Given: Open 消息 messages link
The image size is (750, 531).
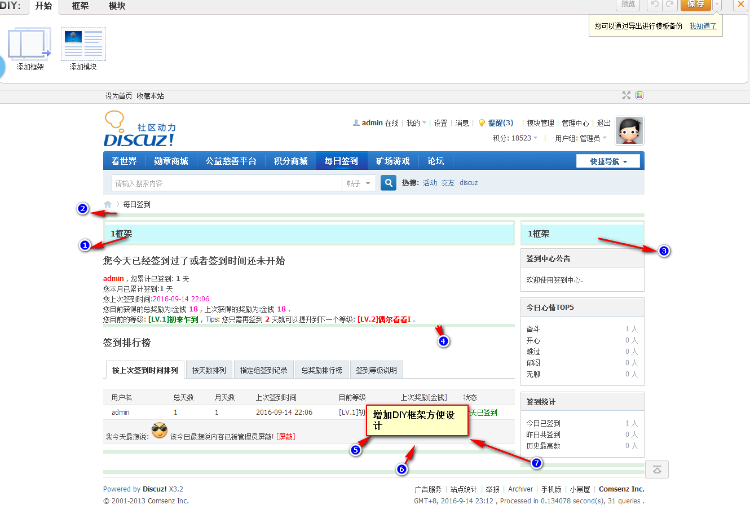Looking at the screenshot, I should (x=462, y=123).
